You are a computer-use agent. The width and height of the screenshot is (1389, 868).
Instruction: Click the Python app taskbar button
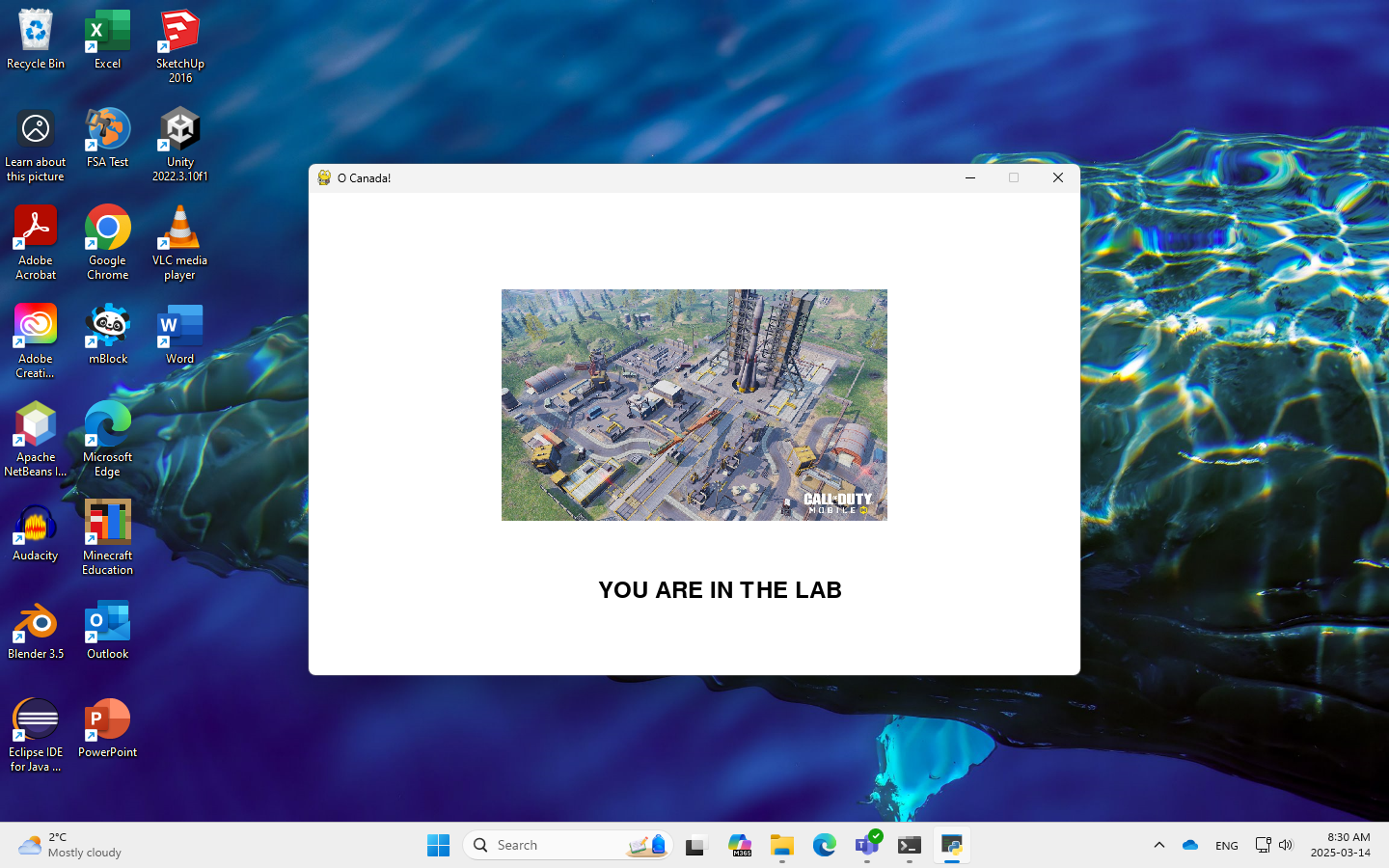[x=952, y=845]
